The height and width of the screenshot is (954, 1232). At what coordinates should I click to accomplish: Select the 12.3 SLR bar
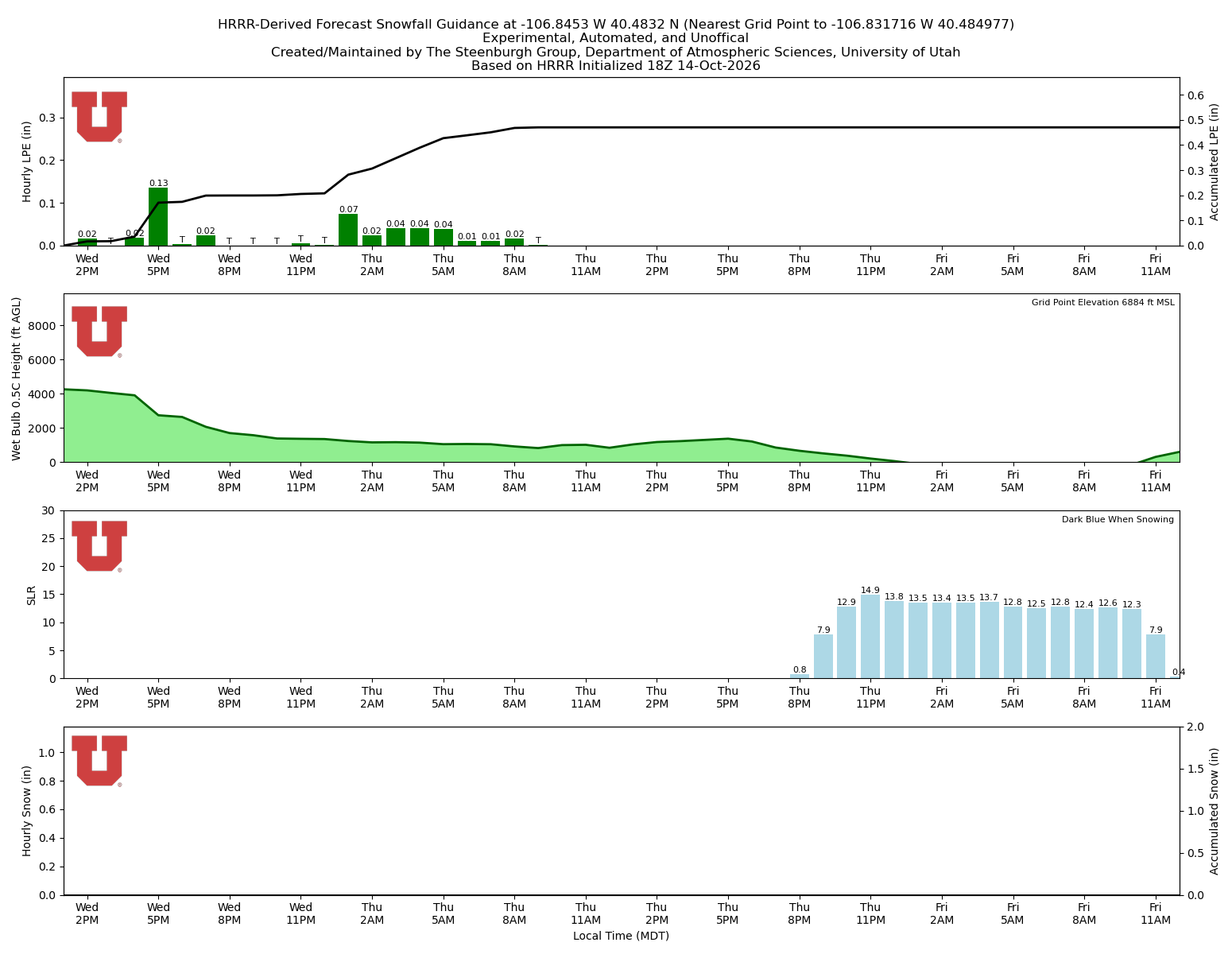click(1132, 644)
